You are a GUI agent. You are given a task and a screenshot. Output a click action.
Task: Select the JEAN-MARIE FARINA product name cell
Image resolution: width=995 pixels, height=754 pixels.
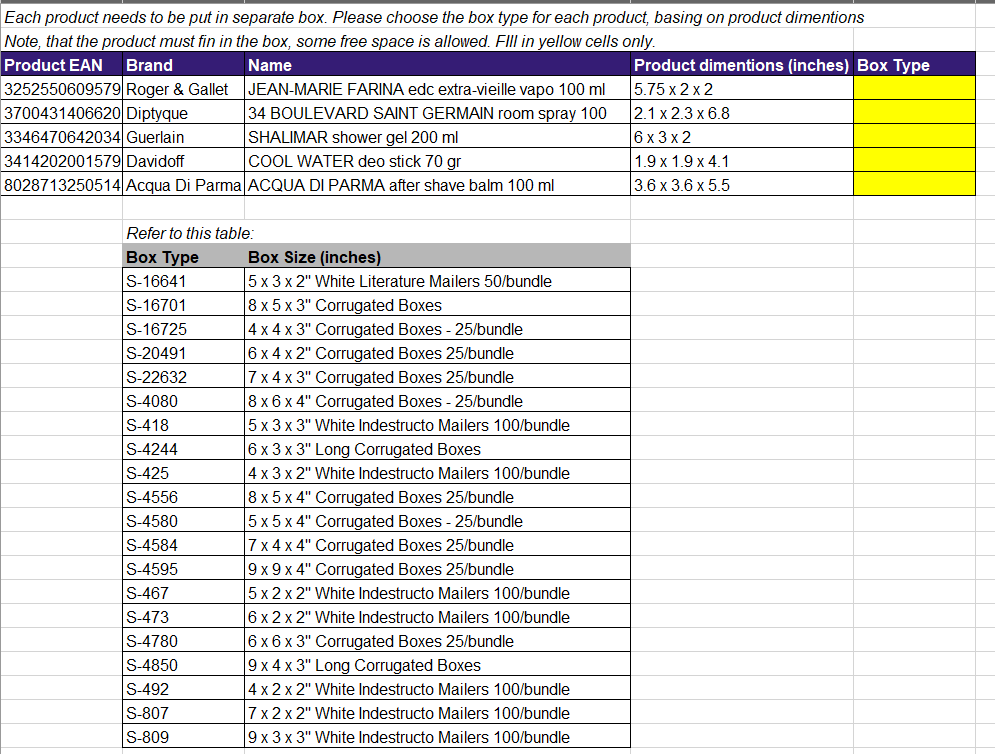click(437, 88)
